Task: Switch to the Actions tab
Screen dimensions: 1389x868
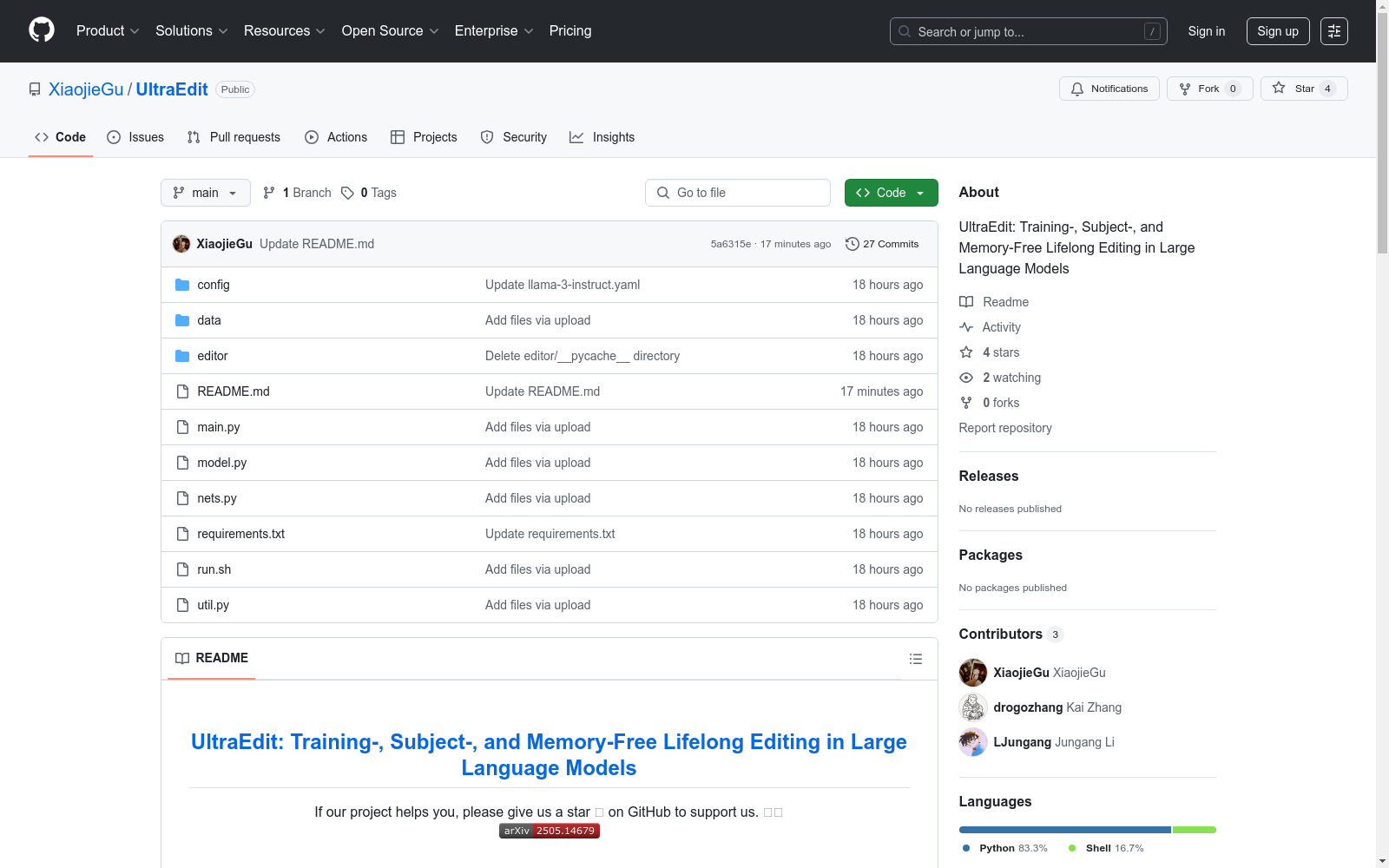Action: (x=336, y=137)
